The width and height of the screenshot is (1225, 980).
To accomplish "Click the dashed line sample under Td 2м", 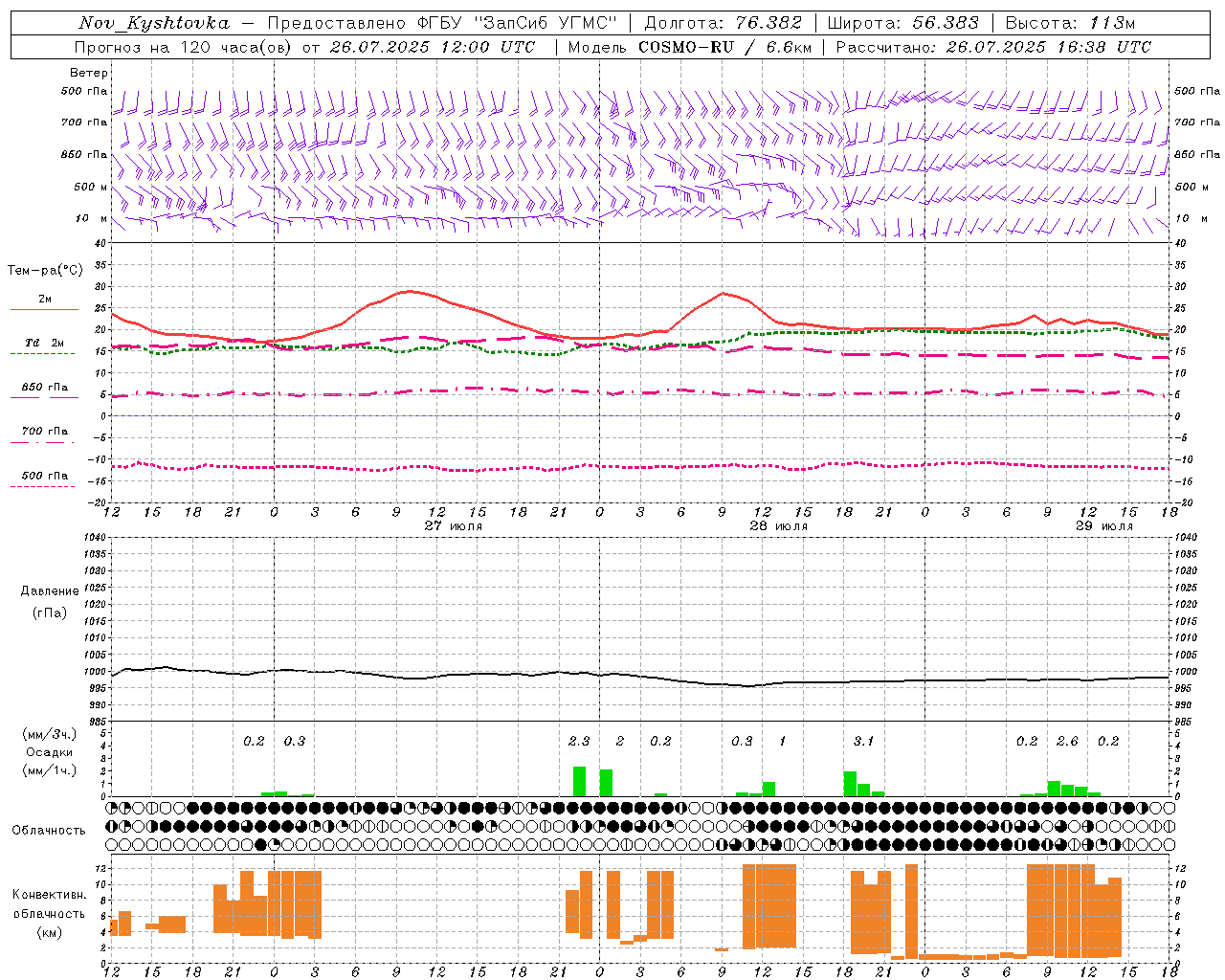I will [42, 354].
